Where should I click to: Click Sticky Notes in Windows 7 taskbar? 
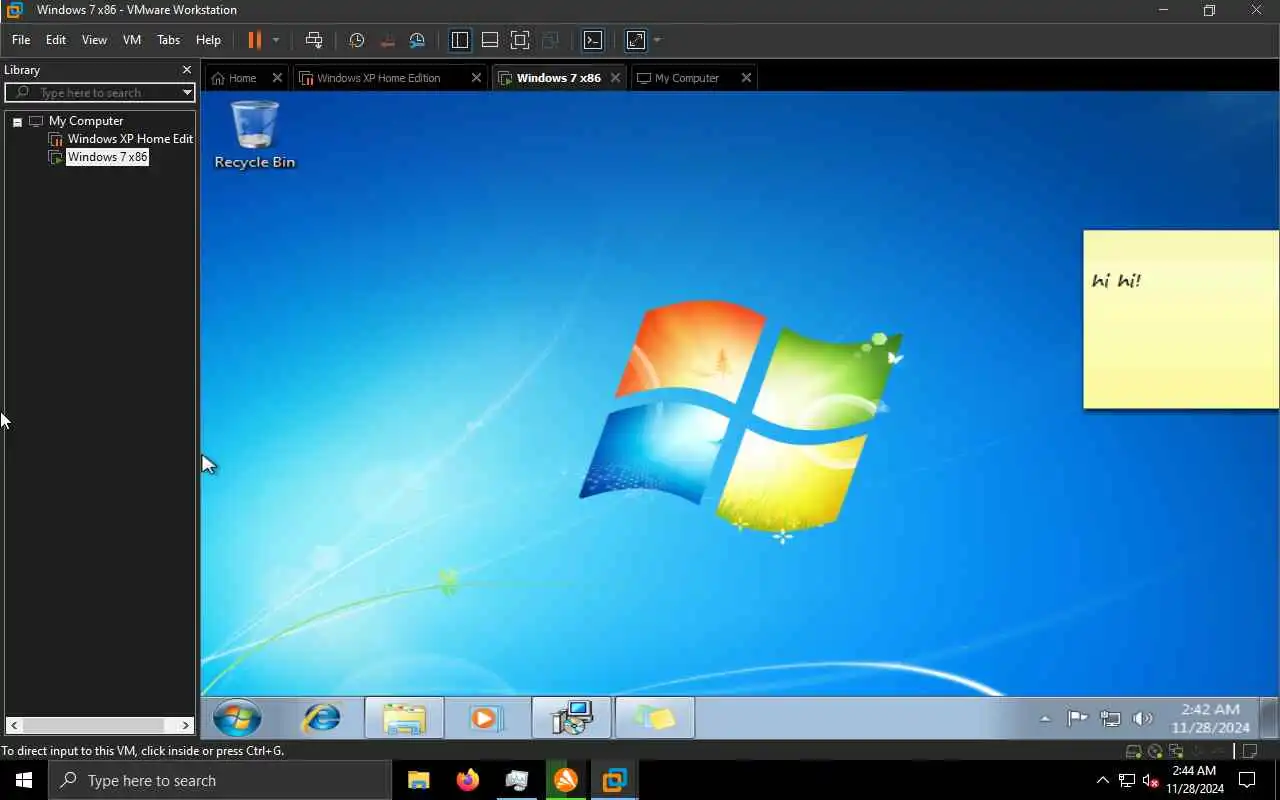tap(654, 718)
